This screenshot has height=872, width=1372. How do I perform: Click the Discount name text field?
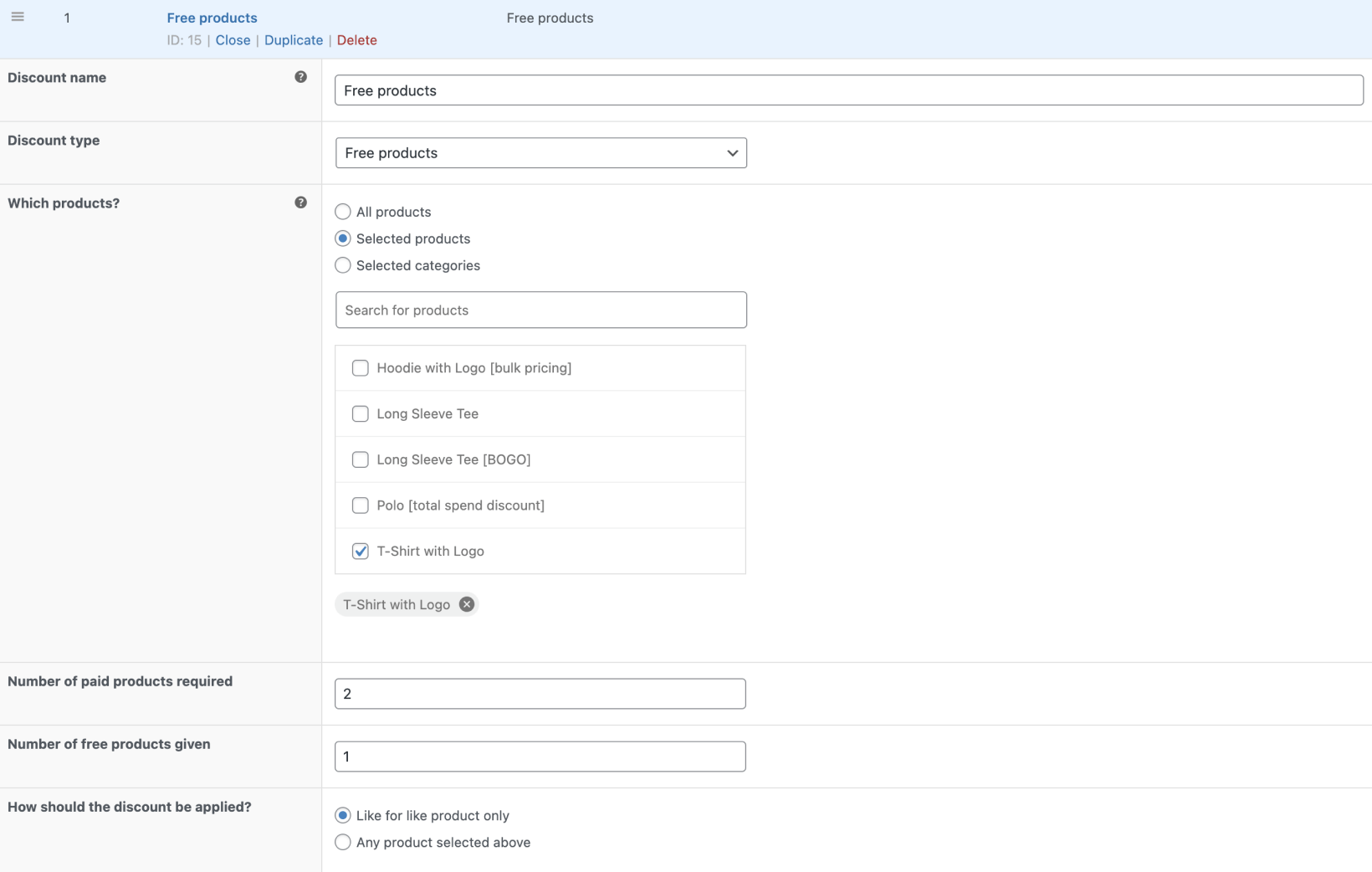[848, 90]
